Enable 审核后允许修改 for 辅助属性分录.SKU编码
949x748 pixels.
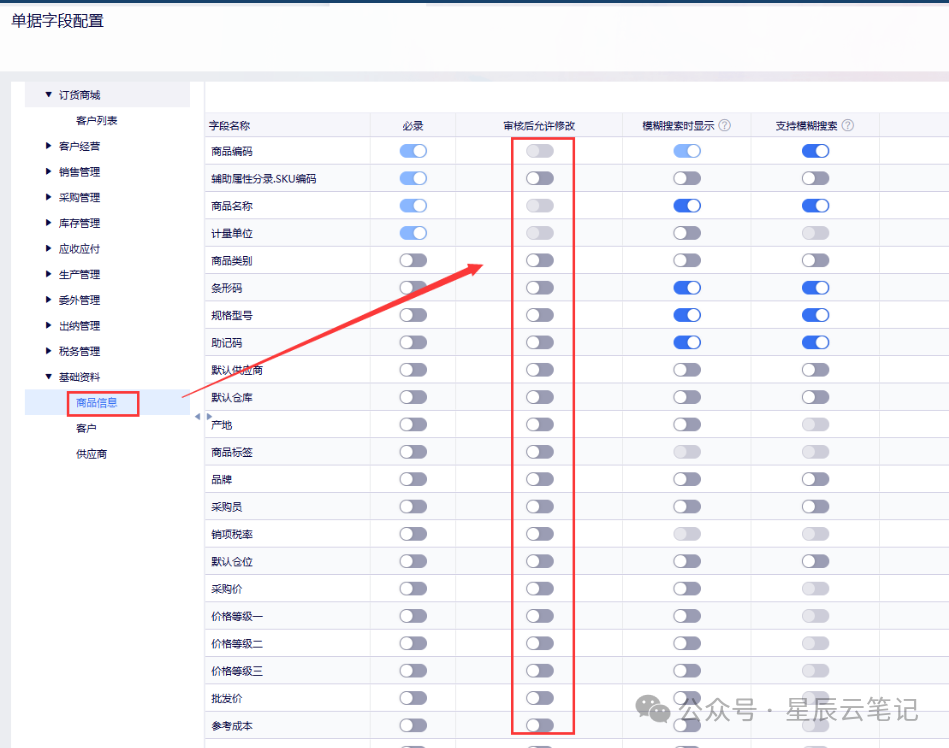[x=540, y=178]
